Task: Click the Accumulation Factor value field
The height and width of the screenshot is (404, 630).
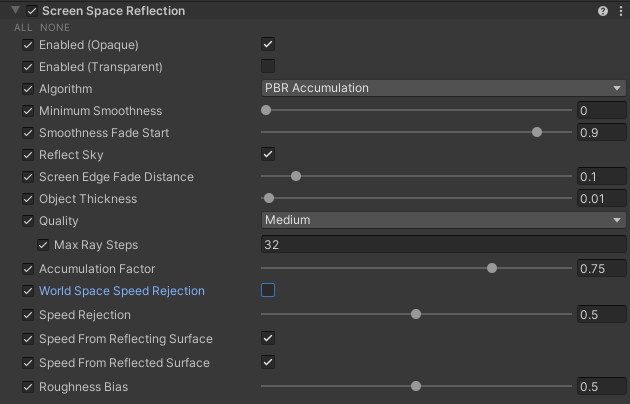Action: pos(600,269)
